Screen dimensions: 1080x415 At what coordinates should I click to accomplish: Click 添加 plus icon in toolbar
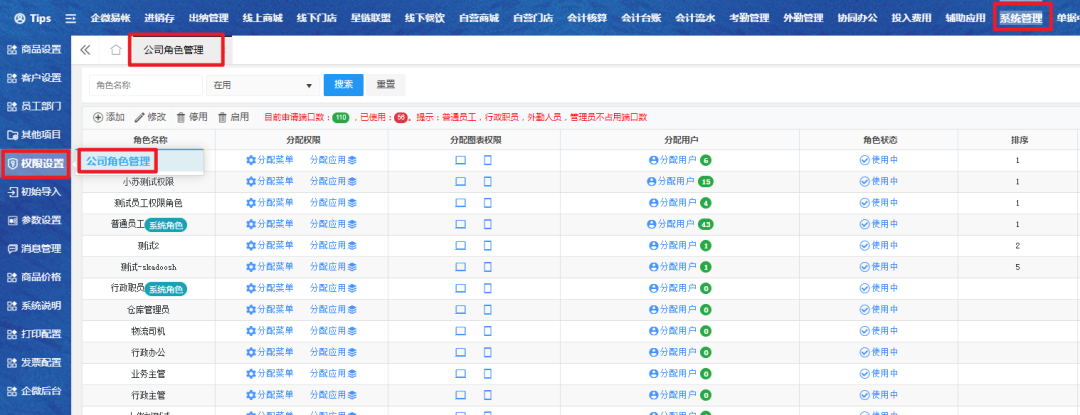click(x=98, y=117)
